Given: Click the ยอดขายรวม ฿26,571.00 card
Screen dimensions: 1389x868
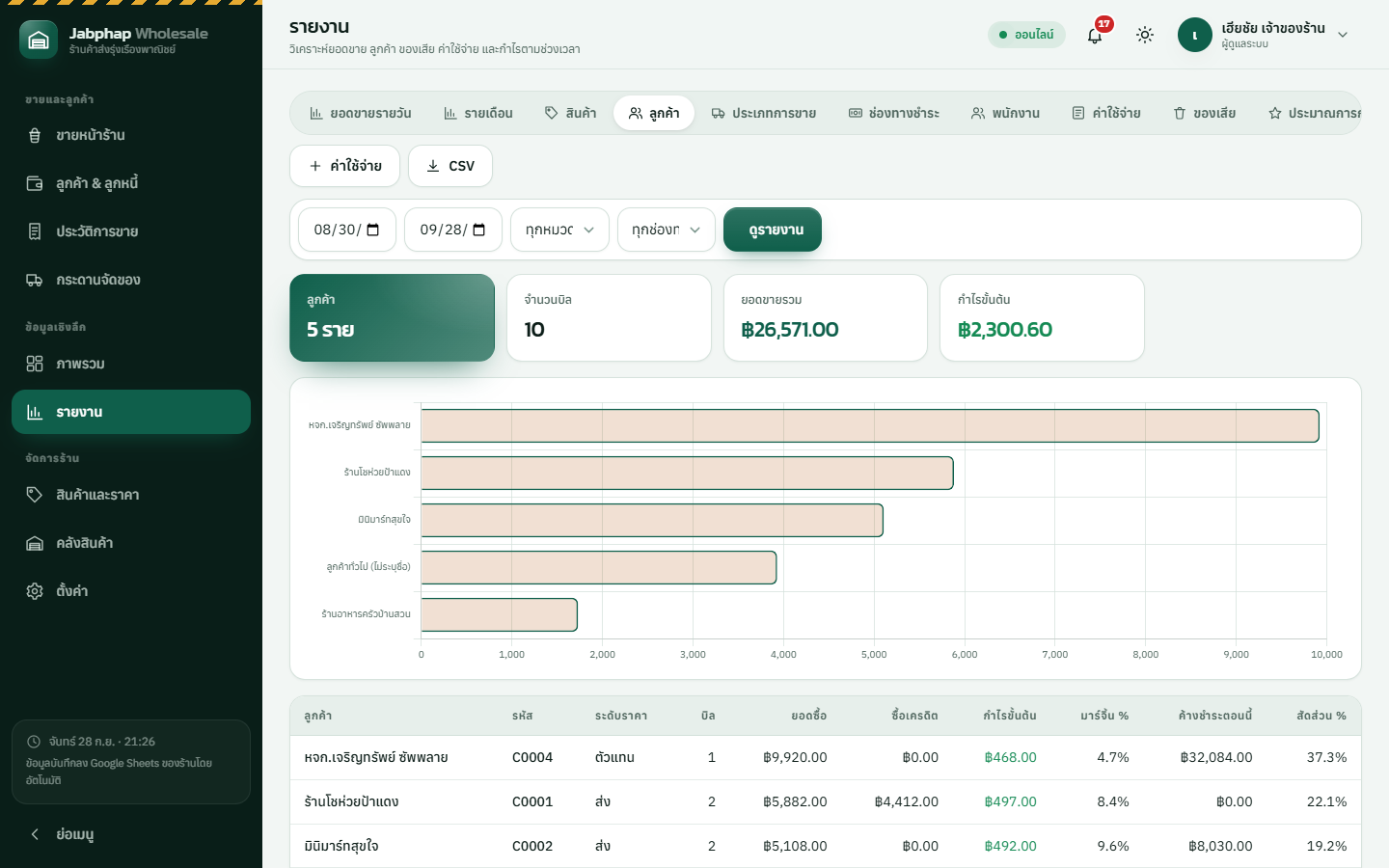Looking at the screenshot, I should pos(826,318).
